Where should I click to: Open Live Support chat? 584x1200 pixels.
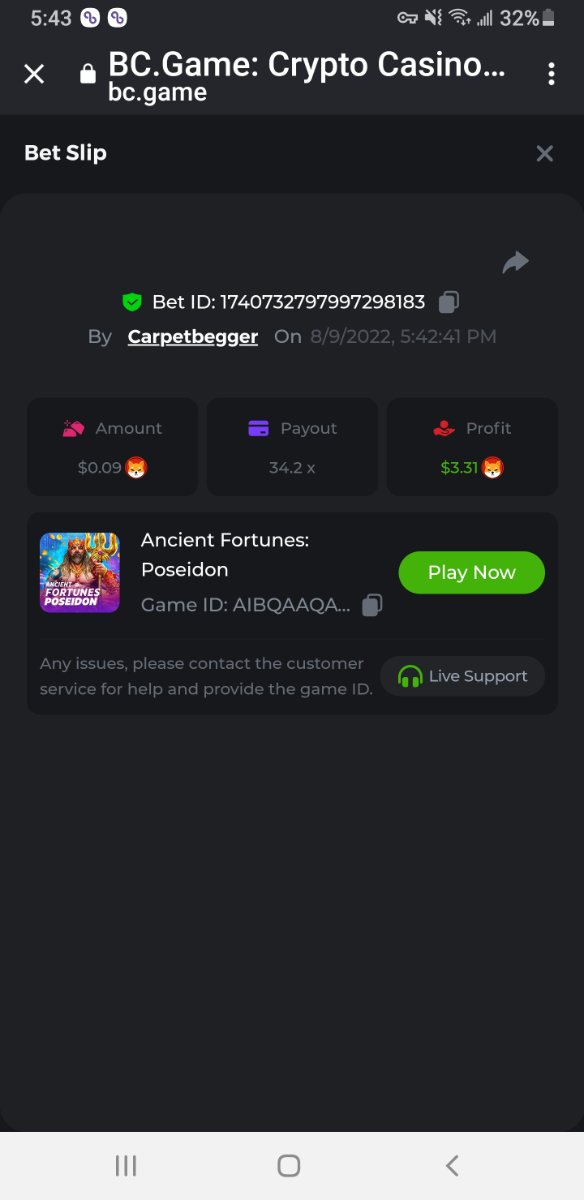coord(463,676)
